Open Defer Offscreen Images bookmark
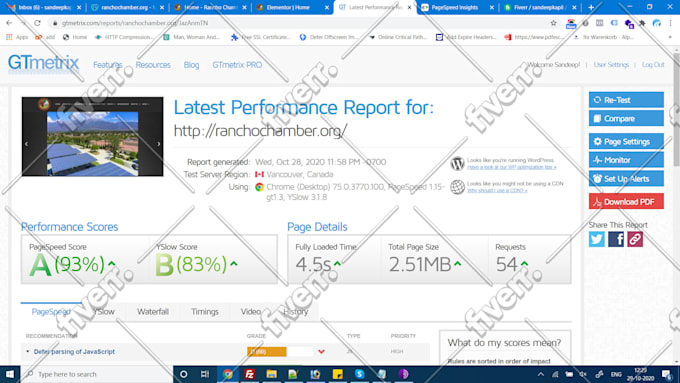Viewport: 680px width, 383px height. click(x=329, y=37)
